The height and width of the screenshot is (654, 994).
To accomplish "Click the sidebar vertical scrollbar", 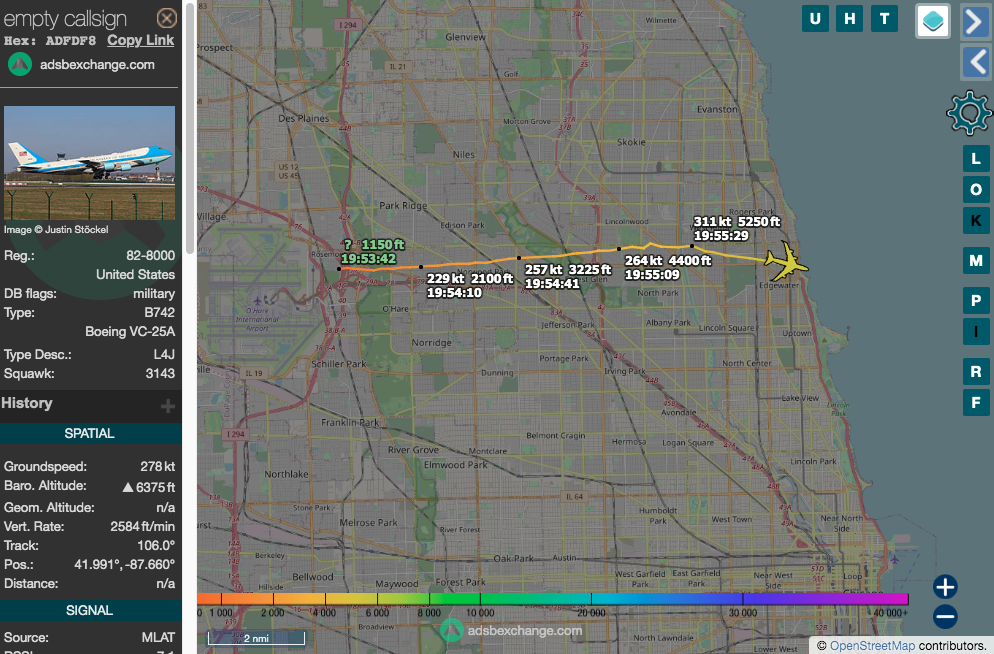I will tap(189, 127).
